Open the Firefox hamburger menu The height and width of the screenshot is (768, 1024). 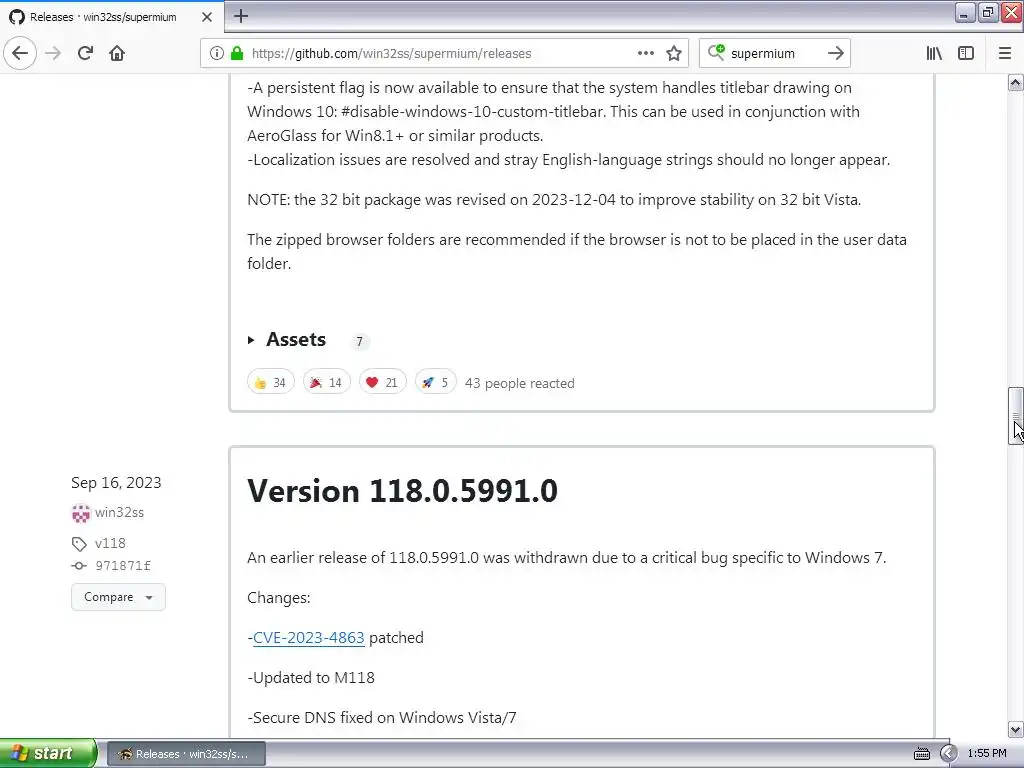click(1005, 53)
